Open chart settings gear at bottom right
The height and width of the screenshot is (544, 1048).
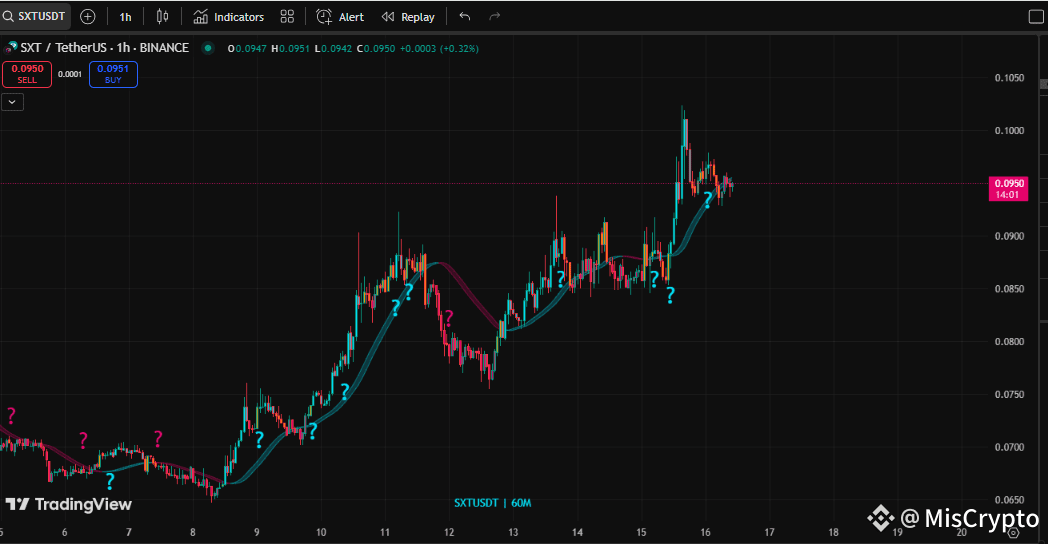[1014, 533]
